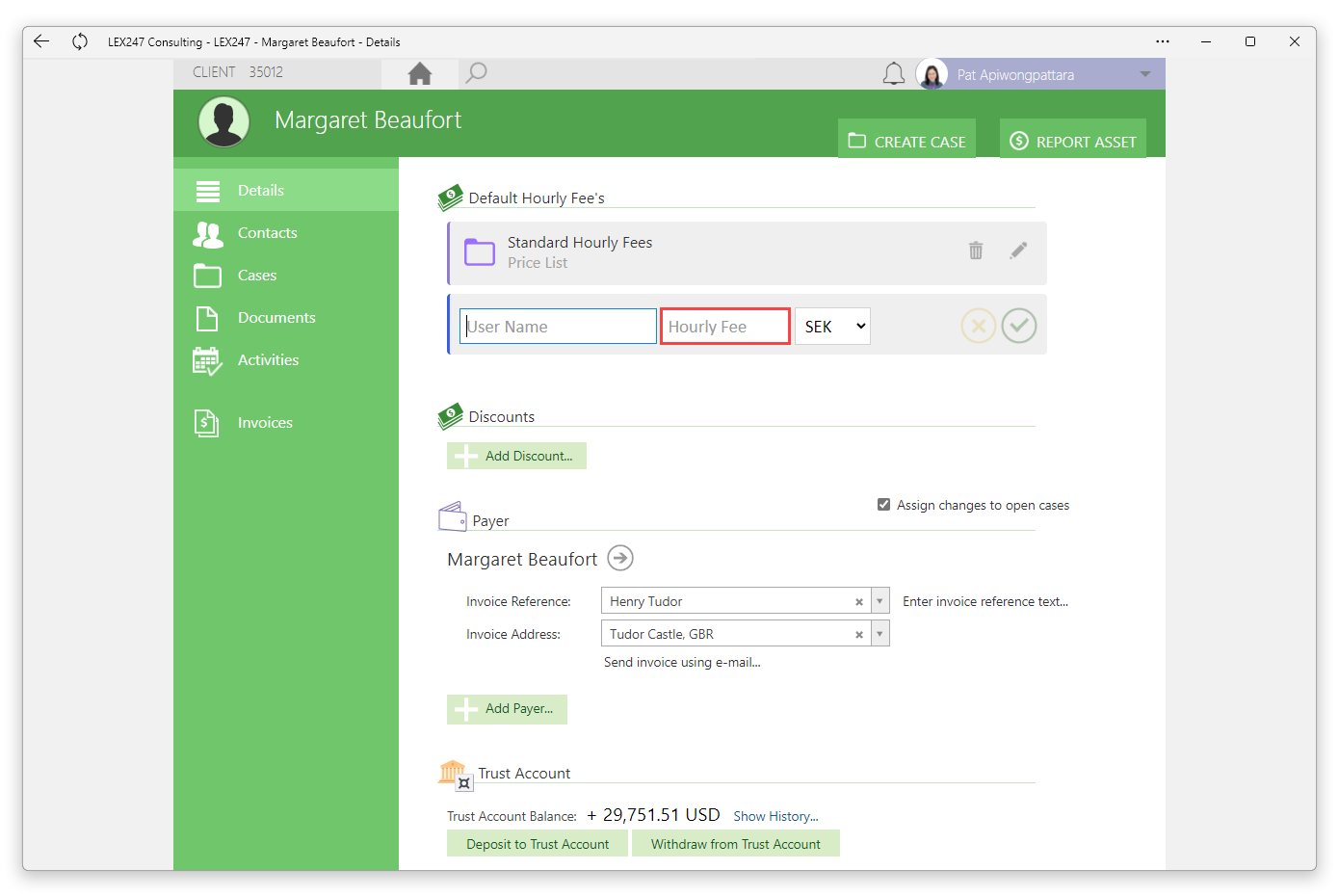
Task: Expand the Invoice Address dropdown
Action: coord(880,634)
